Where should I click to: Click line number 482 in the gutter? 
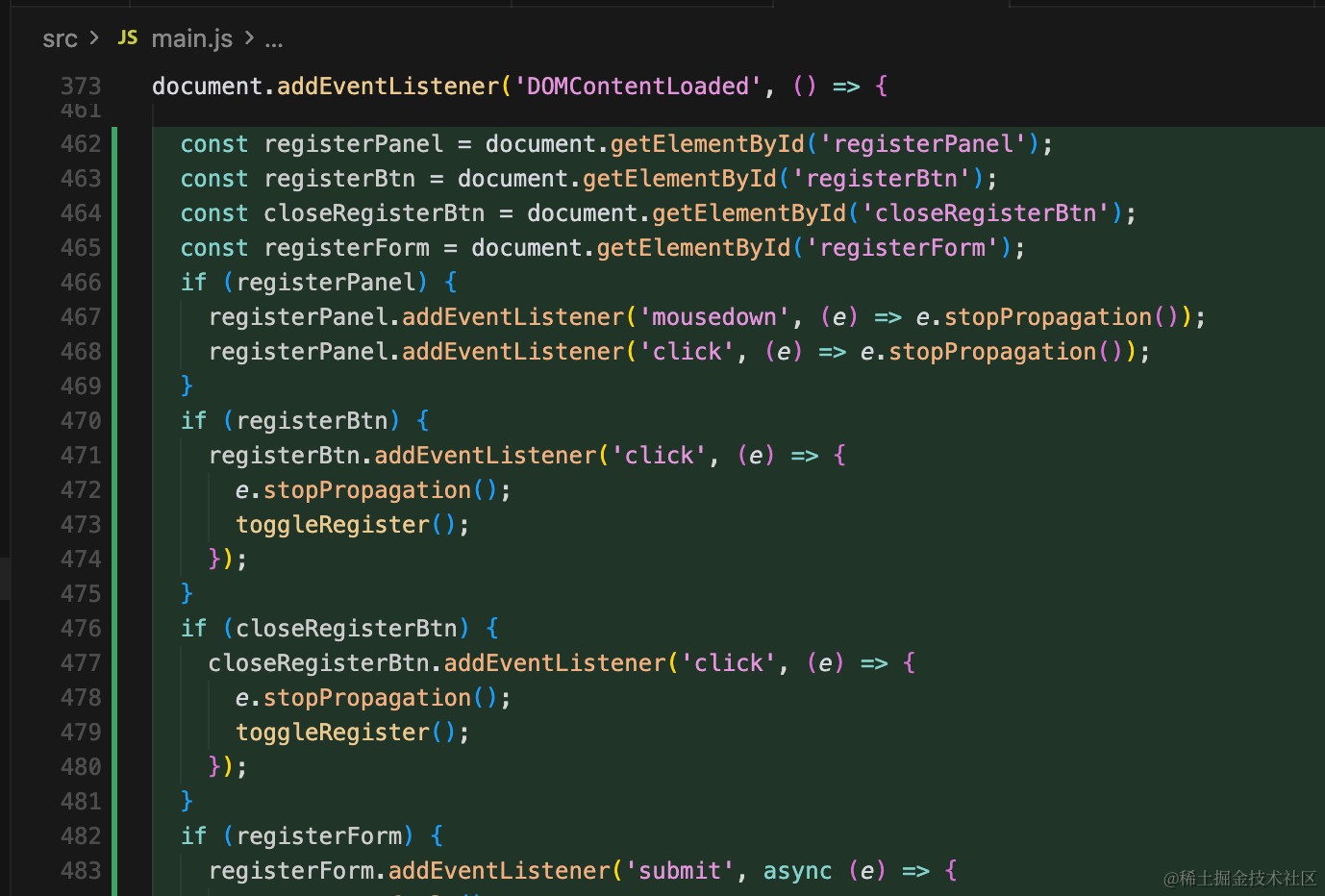click(81, 836)
